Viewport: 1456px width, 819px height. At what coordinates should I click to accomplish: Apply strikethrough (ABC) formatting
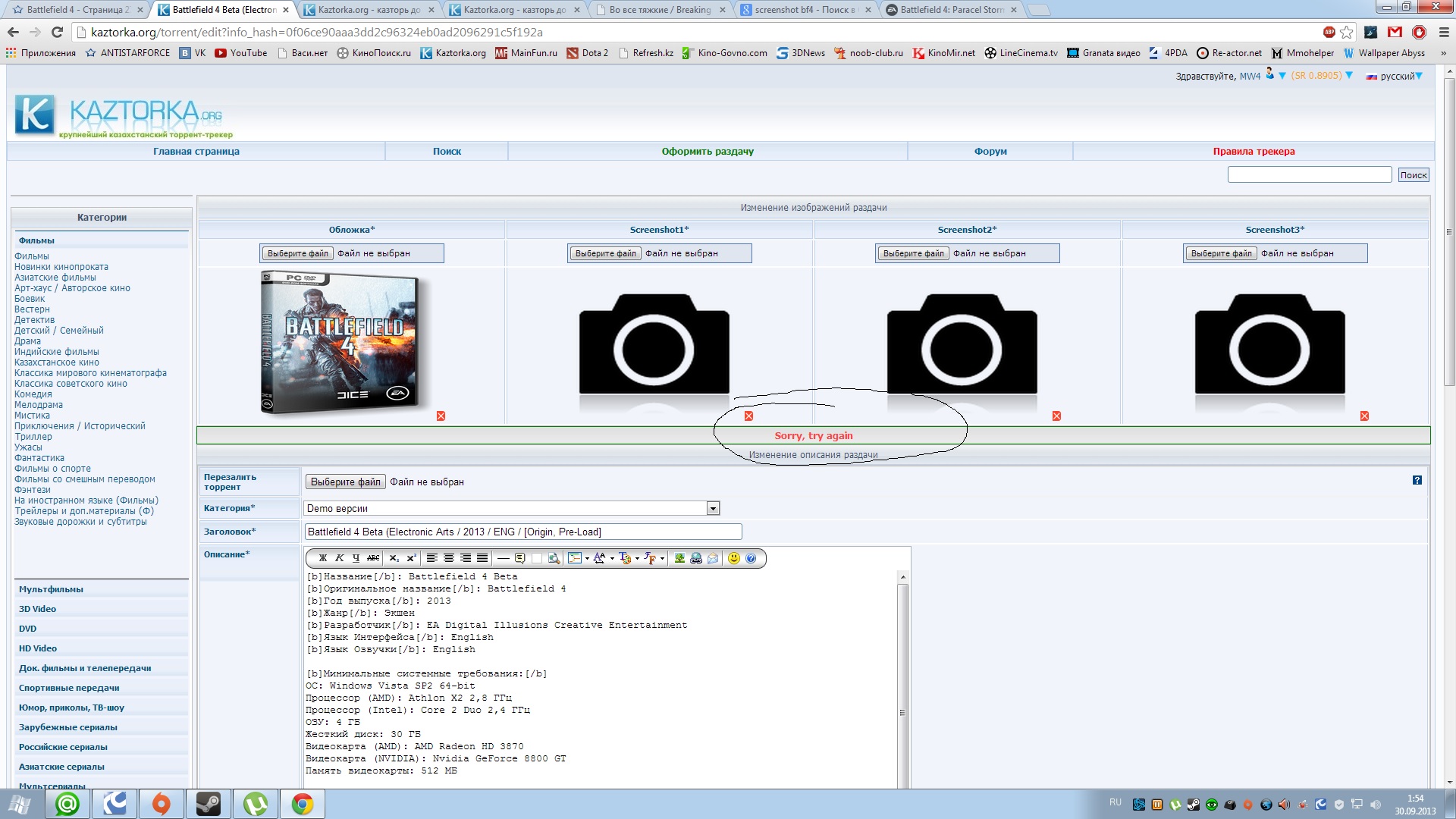[373, 558]
